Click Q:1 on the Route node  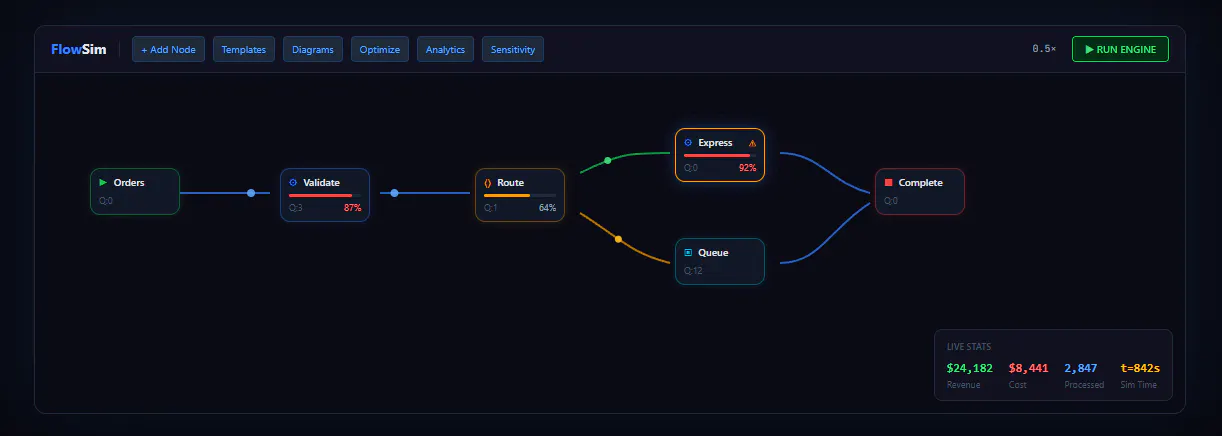490,208
